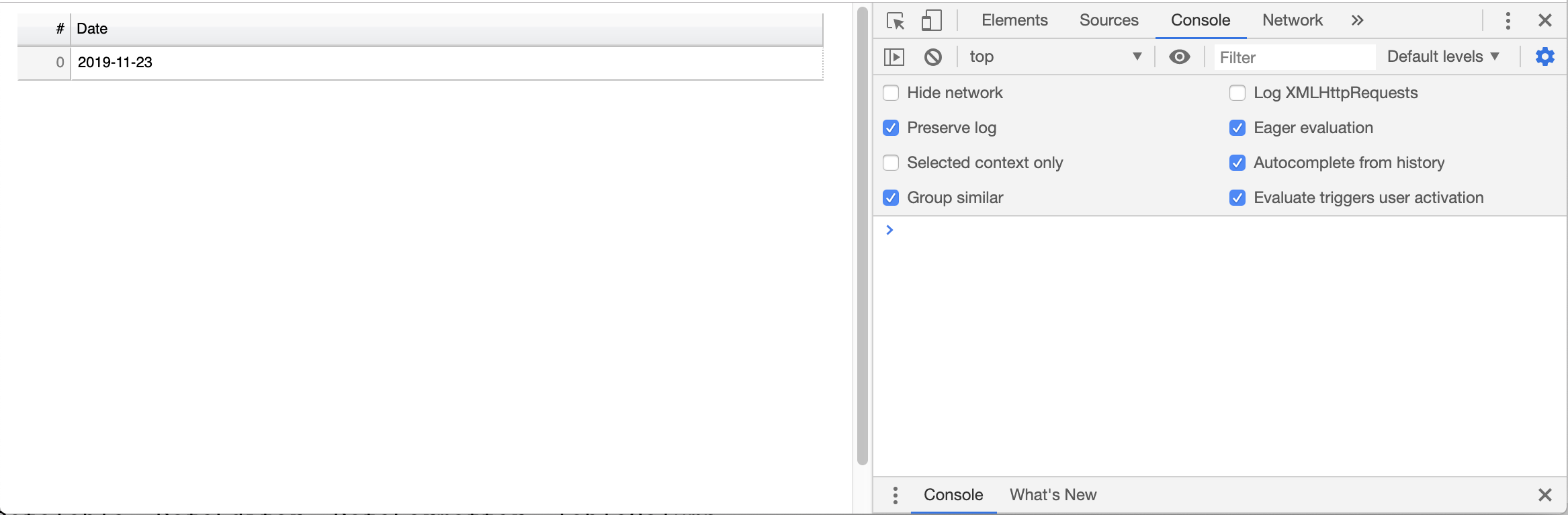Image resolution: width=1568 pixels, height=515 pixels.
Task: Close the console settings gear panel
Action: pyautogui.click(x=1544, y=56)
